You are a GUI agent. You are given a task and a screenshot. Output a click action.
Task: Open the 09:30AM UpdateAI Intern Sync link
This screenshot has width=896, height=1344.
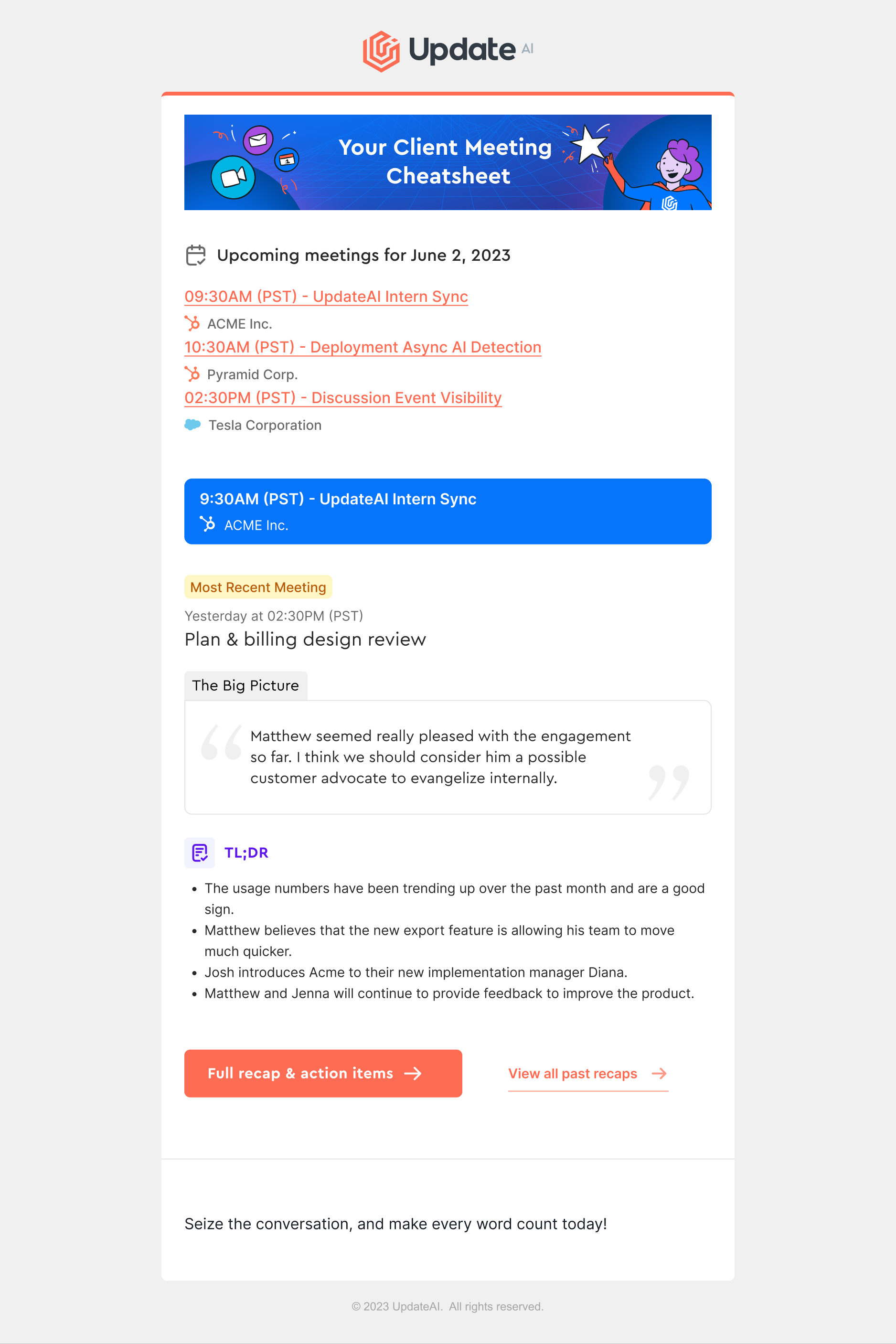326,297
